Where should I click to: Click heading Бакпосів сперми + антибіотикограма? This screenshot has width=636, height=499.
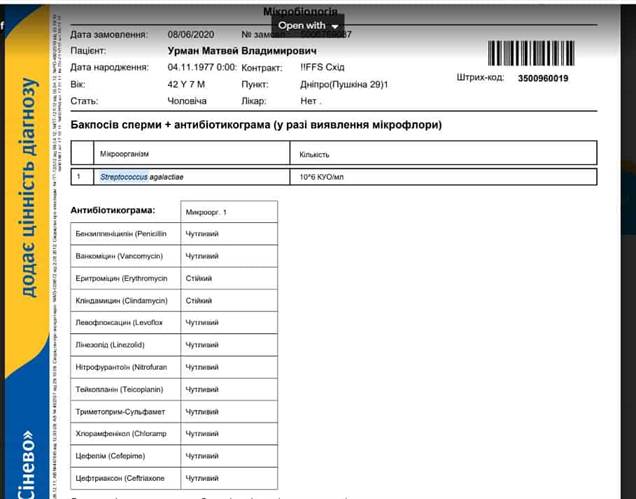(256, 125)
